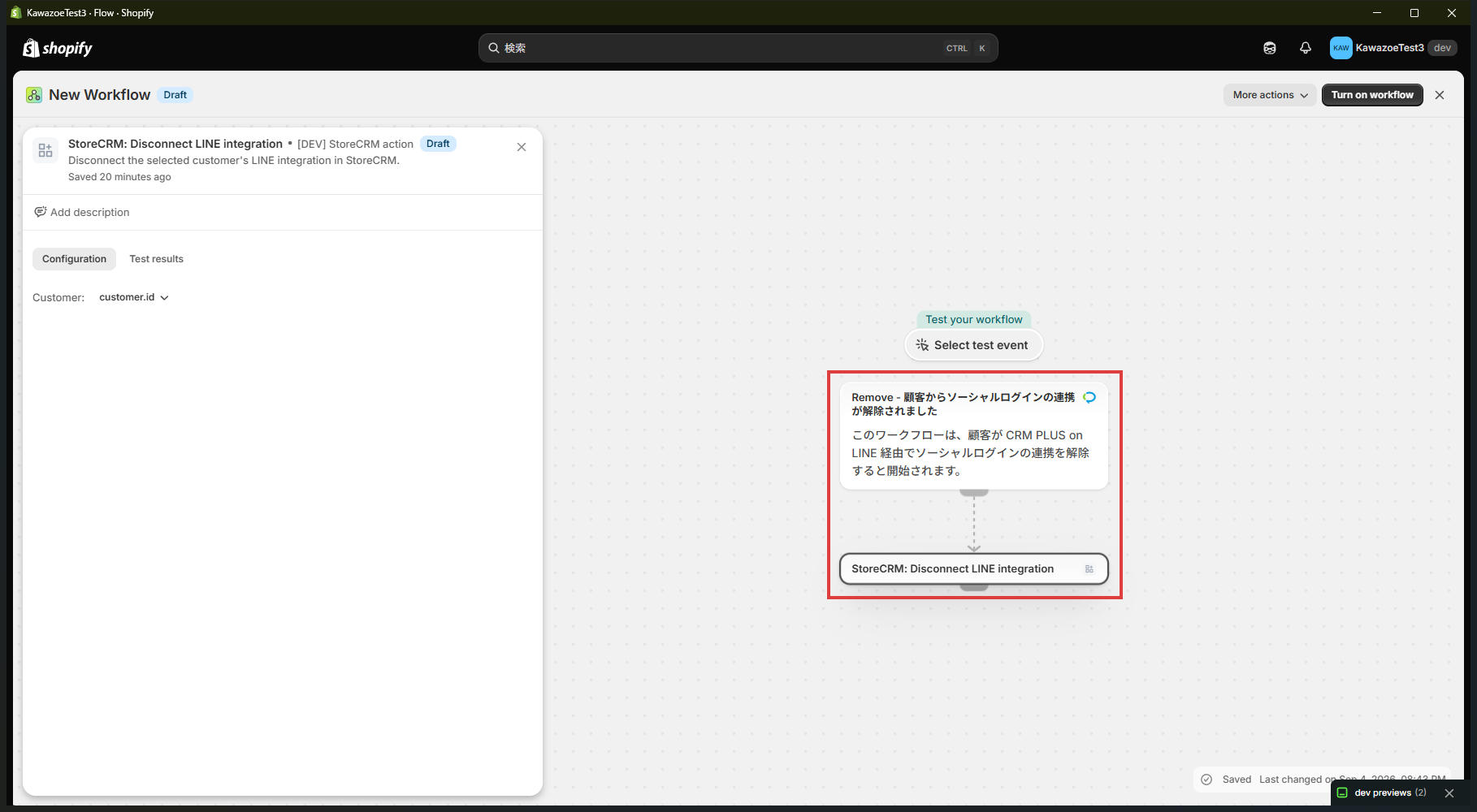Click the Draft badge in action panel
The image size is (1477, 812).
pos(438,144)
